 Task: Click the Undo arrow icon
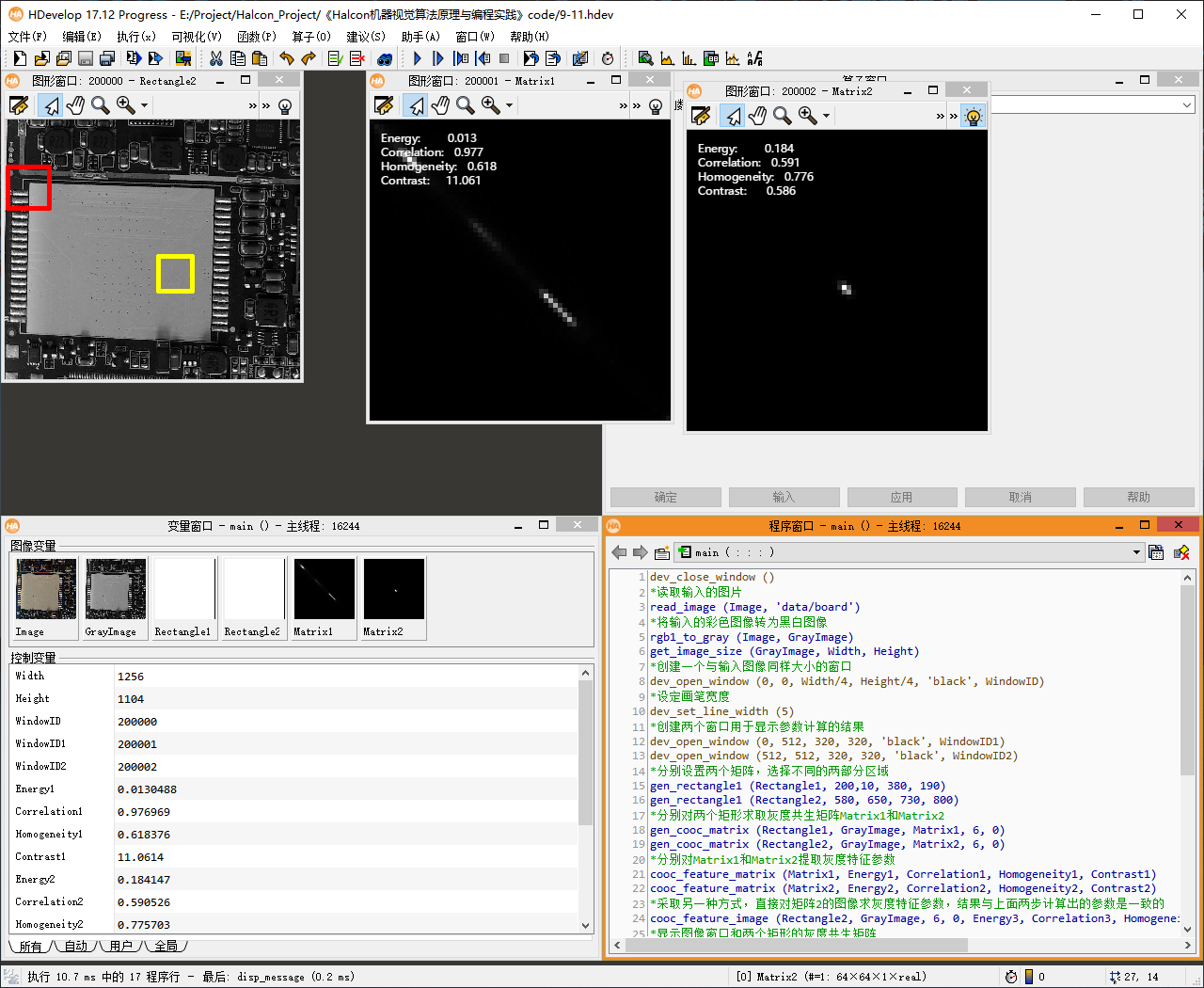pos(287,58)
